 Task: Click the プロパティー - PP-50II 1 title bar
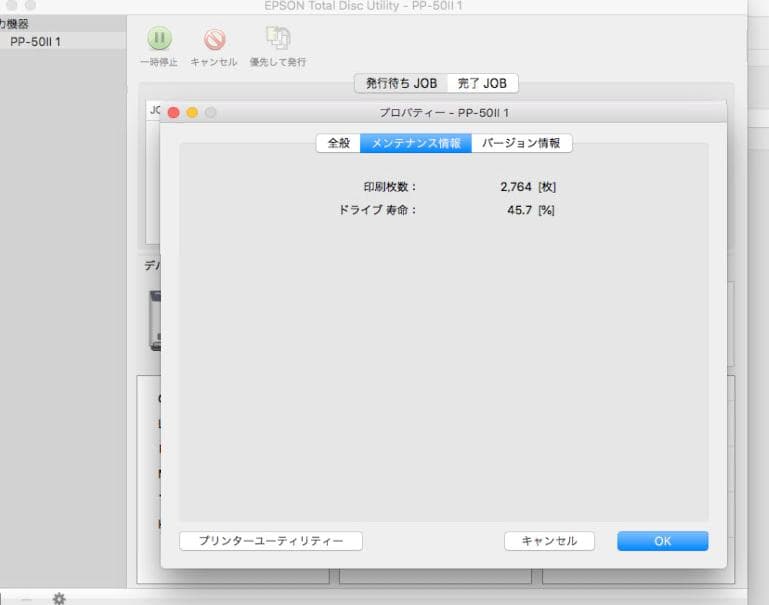click(444, 113)
